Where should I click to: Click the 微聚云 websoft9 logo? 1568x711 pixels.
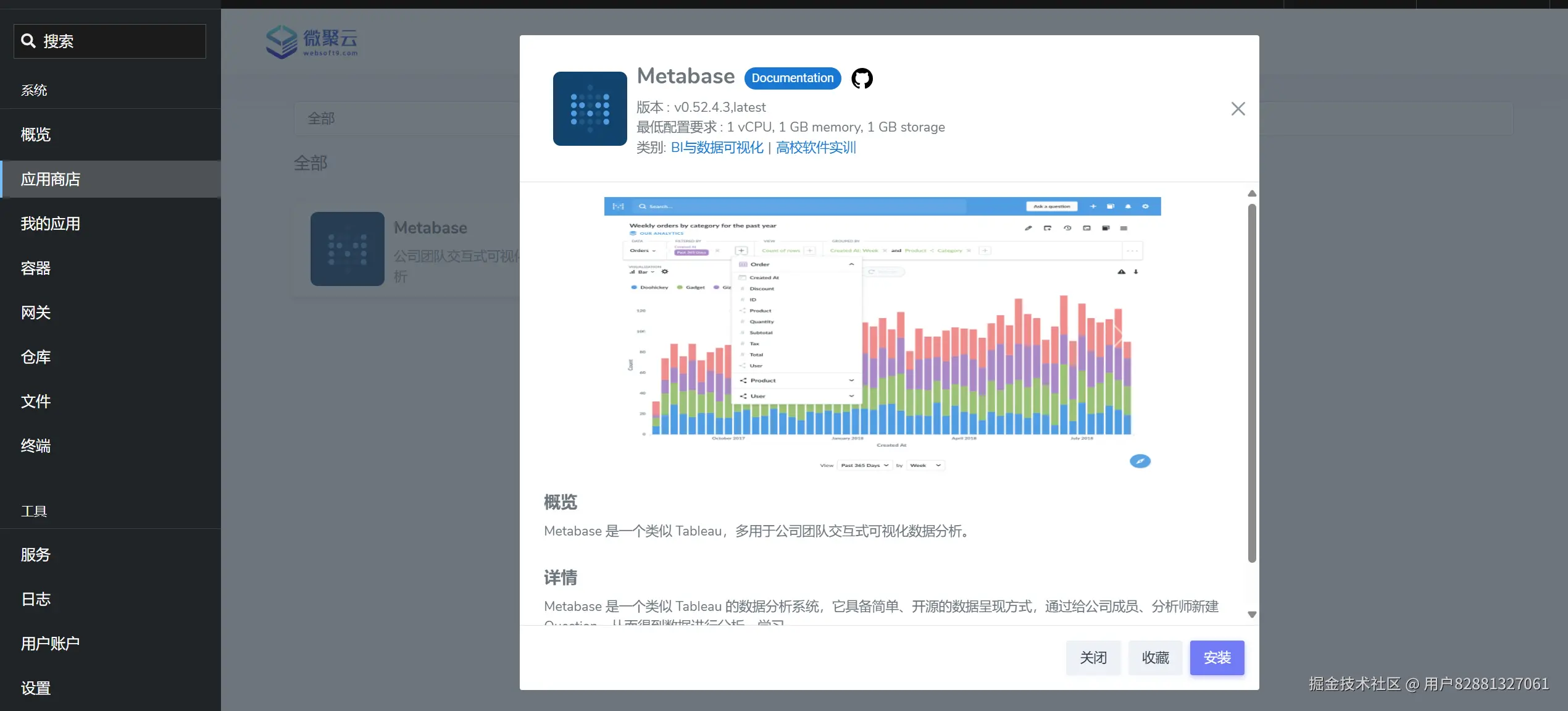311,42
